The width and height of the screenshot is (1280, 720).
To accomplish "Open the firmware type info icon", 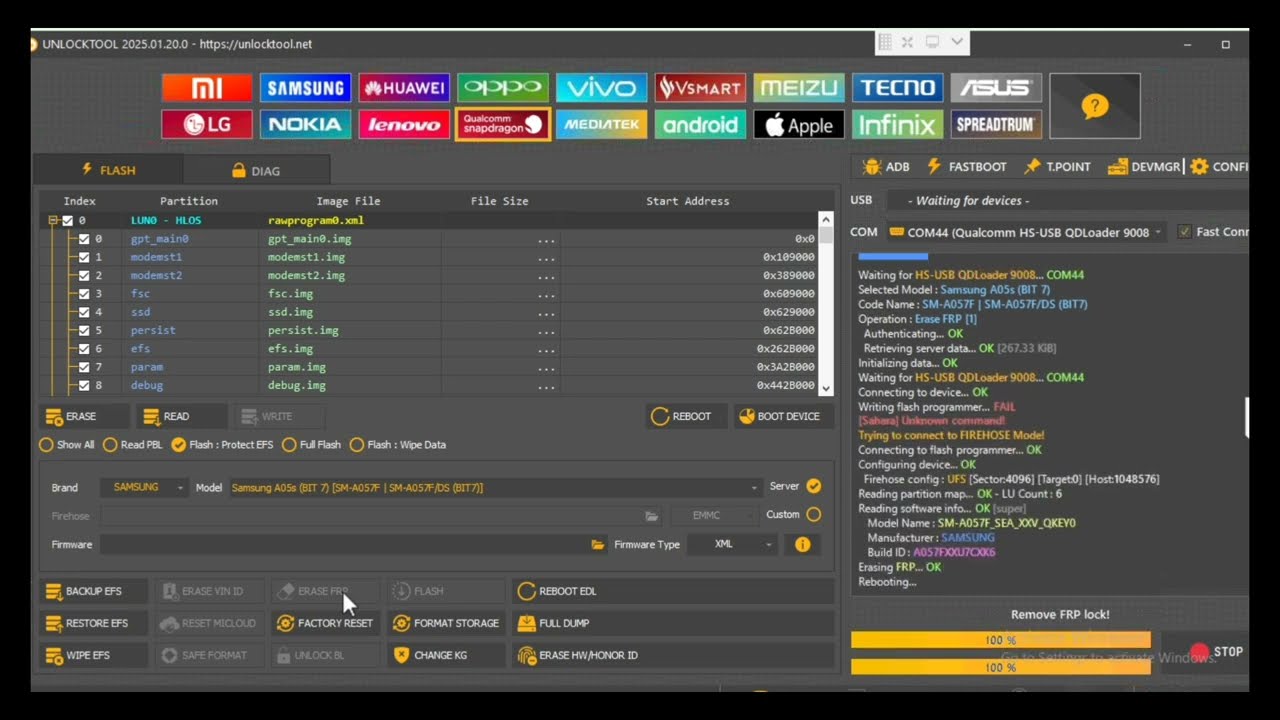I will tap(802, 545).
